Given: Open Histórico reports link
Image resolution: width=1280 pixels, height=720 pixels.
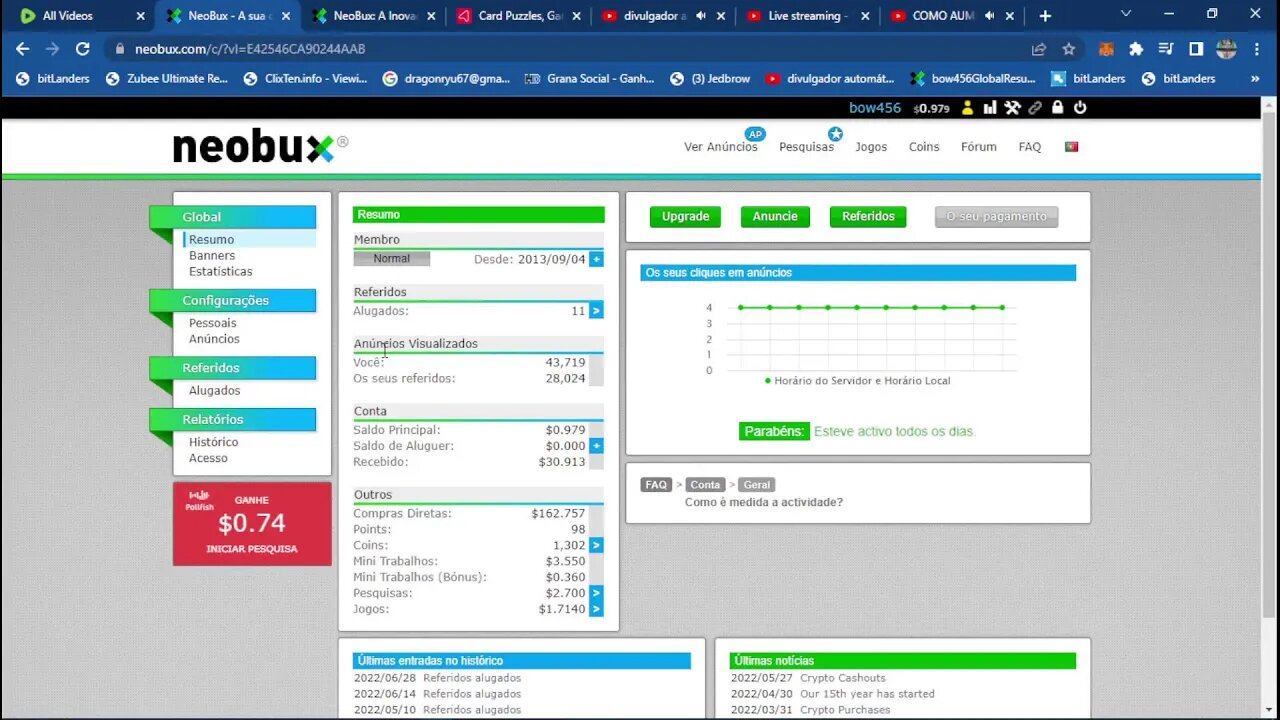Looking at the screenshot, I should coord(214,442).
